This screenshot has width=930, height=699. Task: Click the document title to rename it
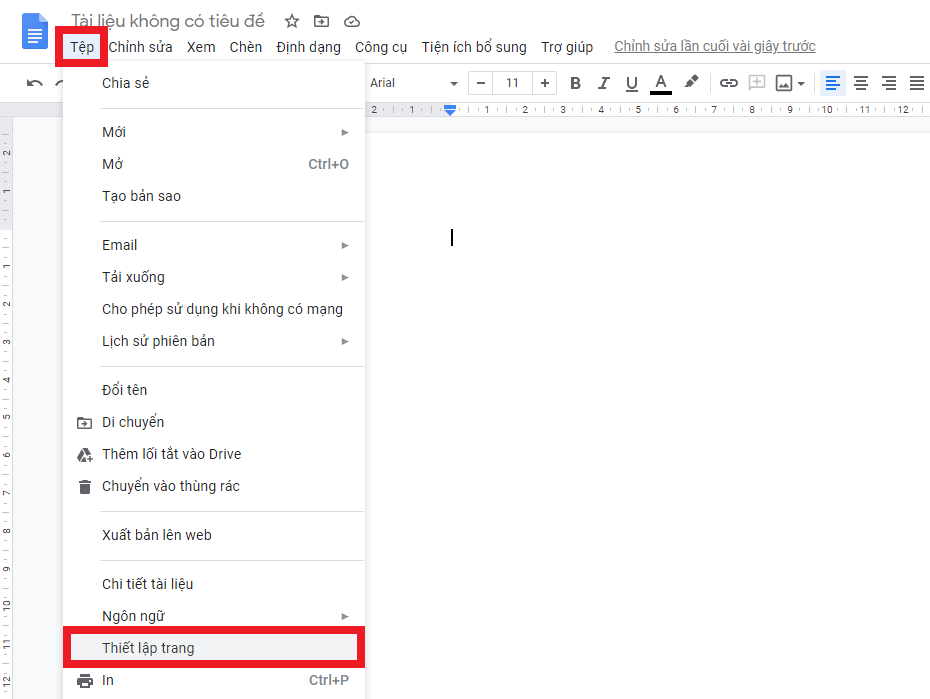[x=168, y=21]
